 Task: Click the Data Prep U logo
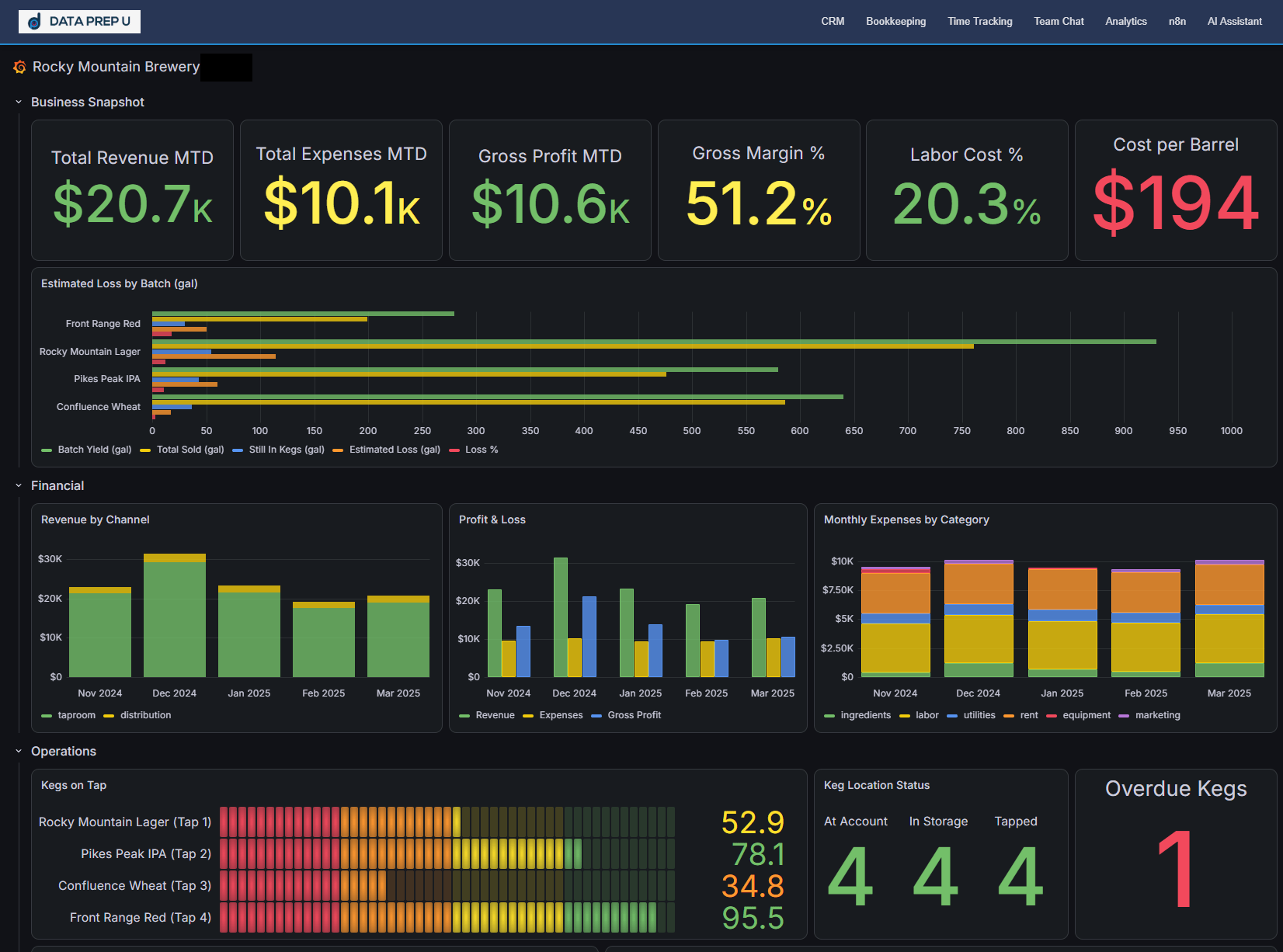79,22
